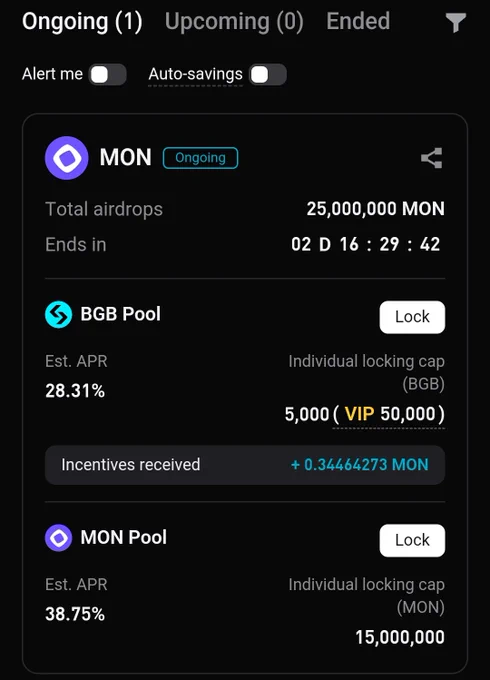Tap the purple MON token logo
Image resolution: width=490 pixels, height=680 pixels.
(x=67, y=158)
